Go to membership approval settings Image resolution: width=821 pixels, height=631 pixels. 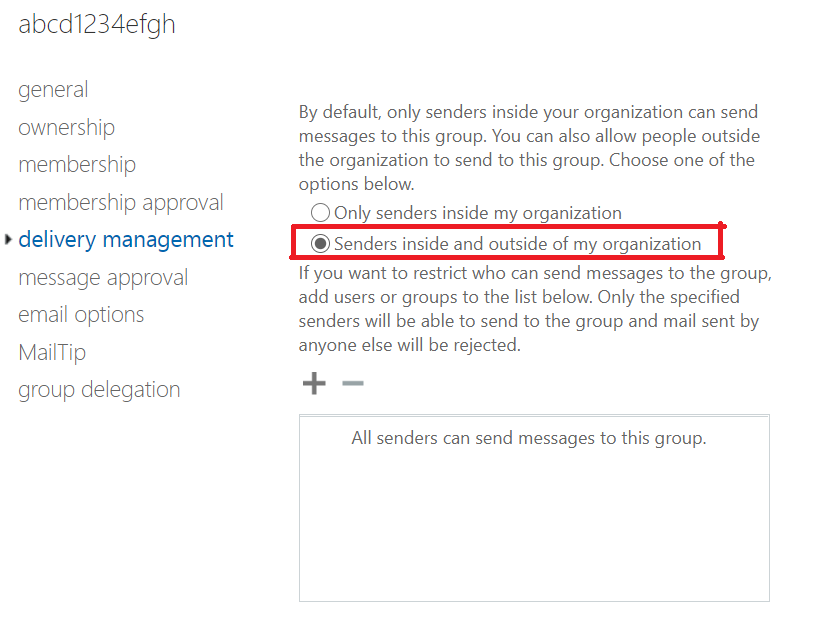tap(120, 202)
